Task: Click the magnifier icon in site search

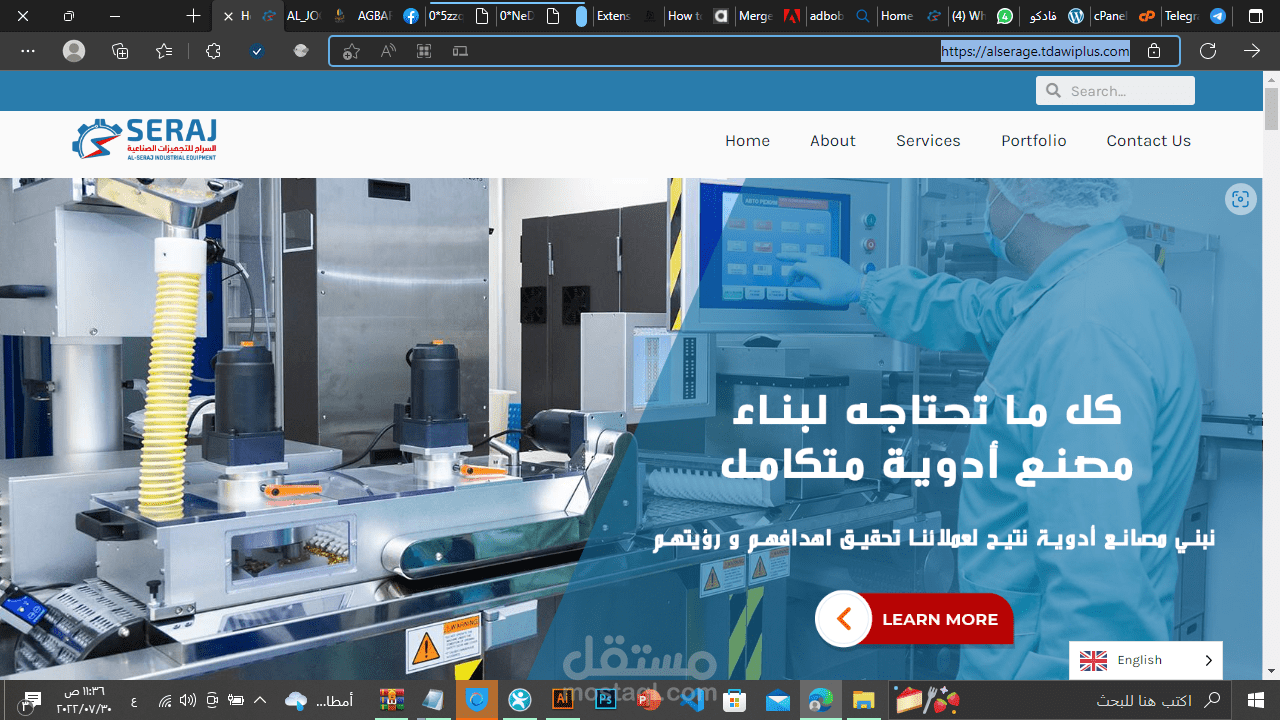Action: click(1053, 91)
